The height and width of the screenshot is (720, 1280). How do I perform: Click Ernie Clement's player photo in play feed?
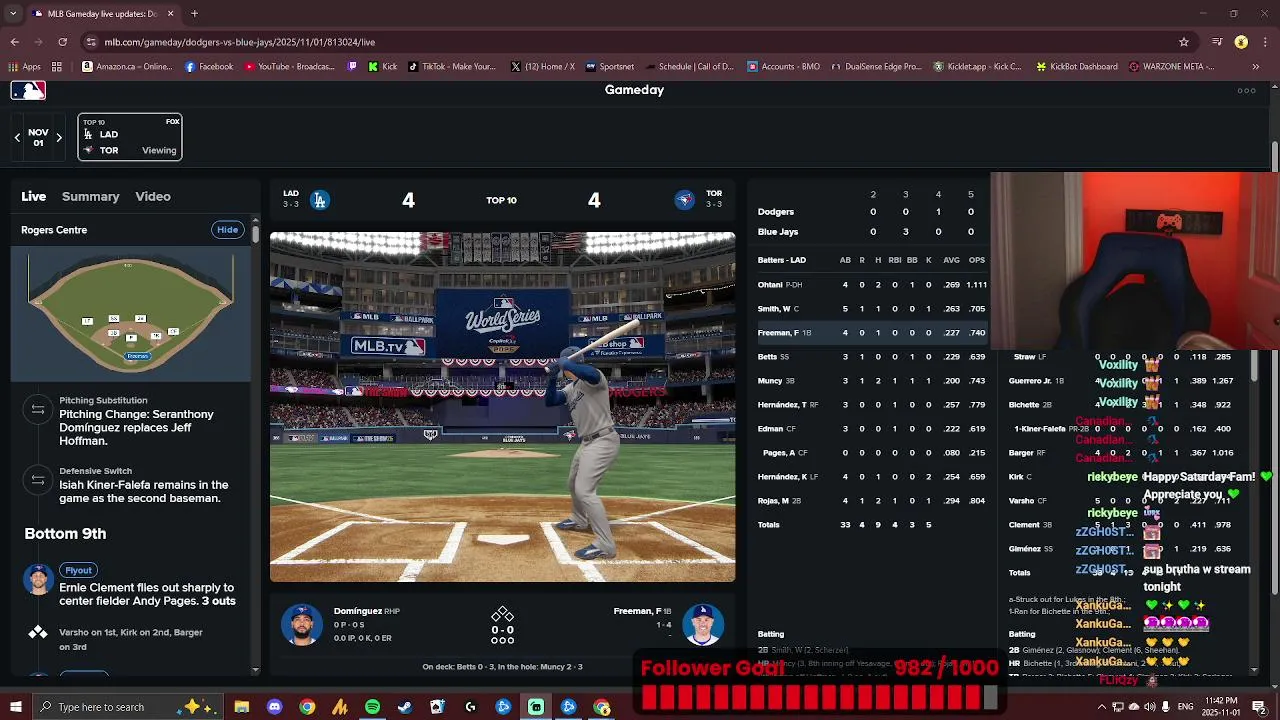tap(38, 579)
